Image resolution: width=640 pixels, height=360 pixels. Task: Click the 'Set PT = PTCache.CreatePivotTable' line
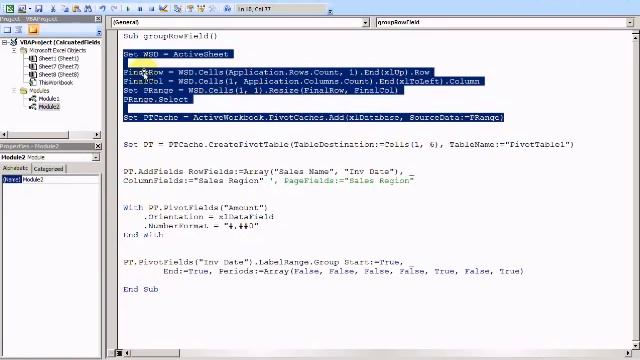[349, 144]
